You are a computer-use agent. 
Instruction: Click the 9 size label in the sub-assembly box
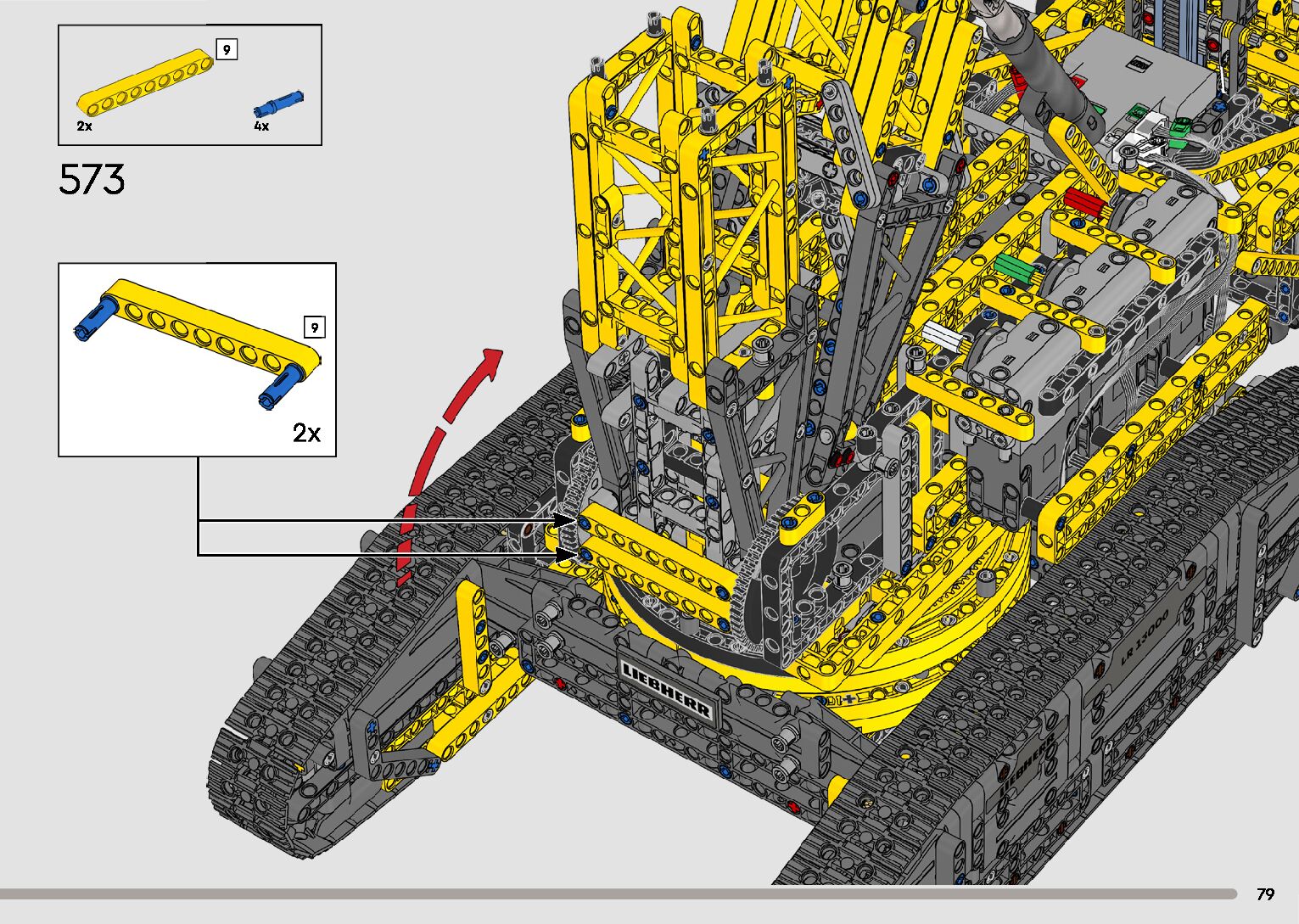click(x=314, y=328)
